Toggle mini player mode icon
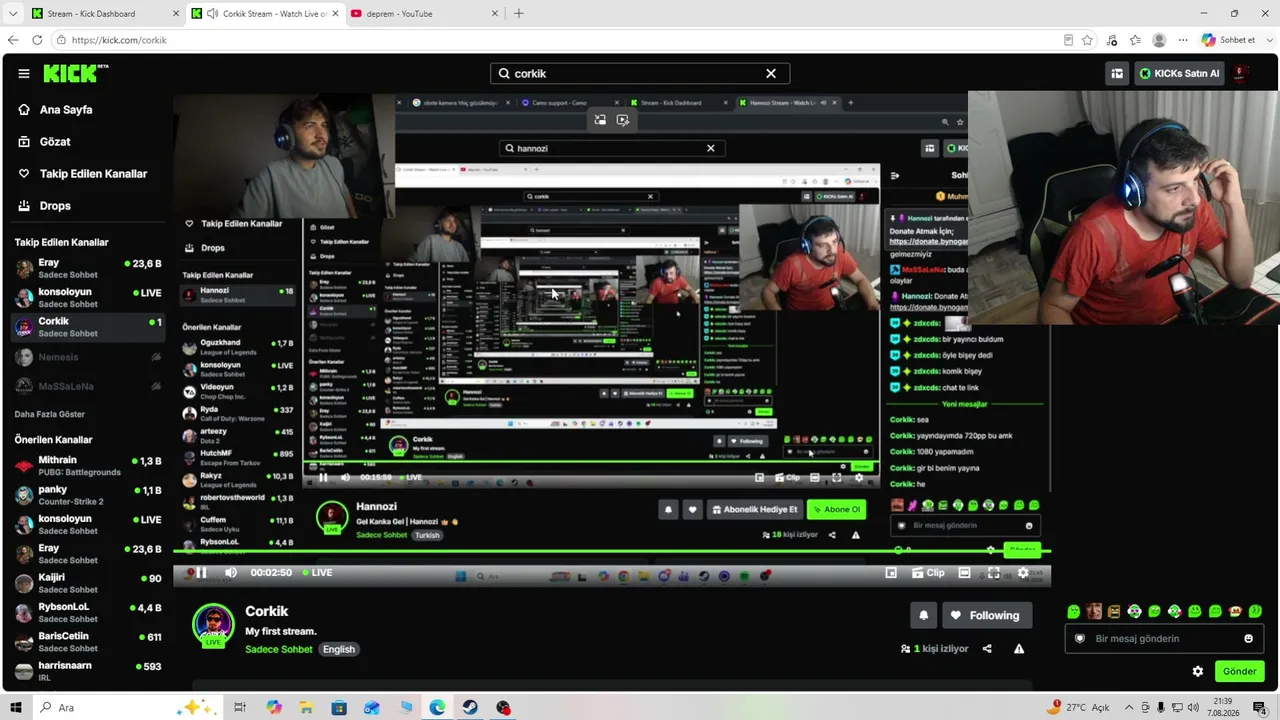 click(891, 573)
